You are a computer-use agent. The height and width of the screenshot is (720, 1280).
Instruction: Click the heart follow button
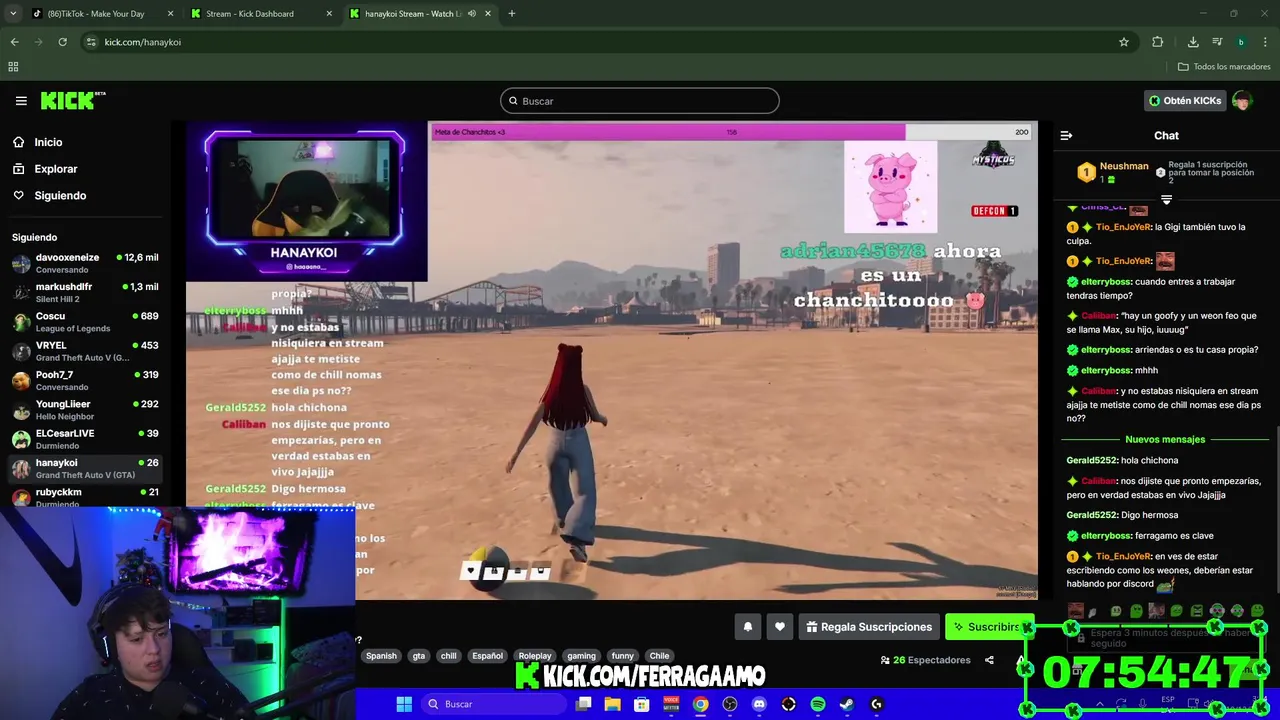(x=780, y=627)
